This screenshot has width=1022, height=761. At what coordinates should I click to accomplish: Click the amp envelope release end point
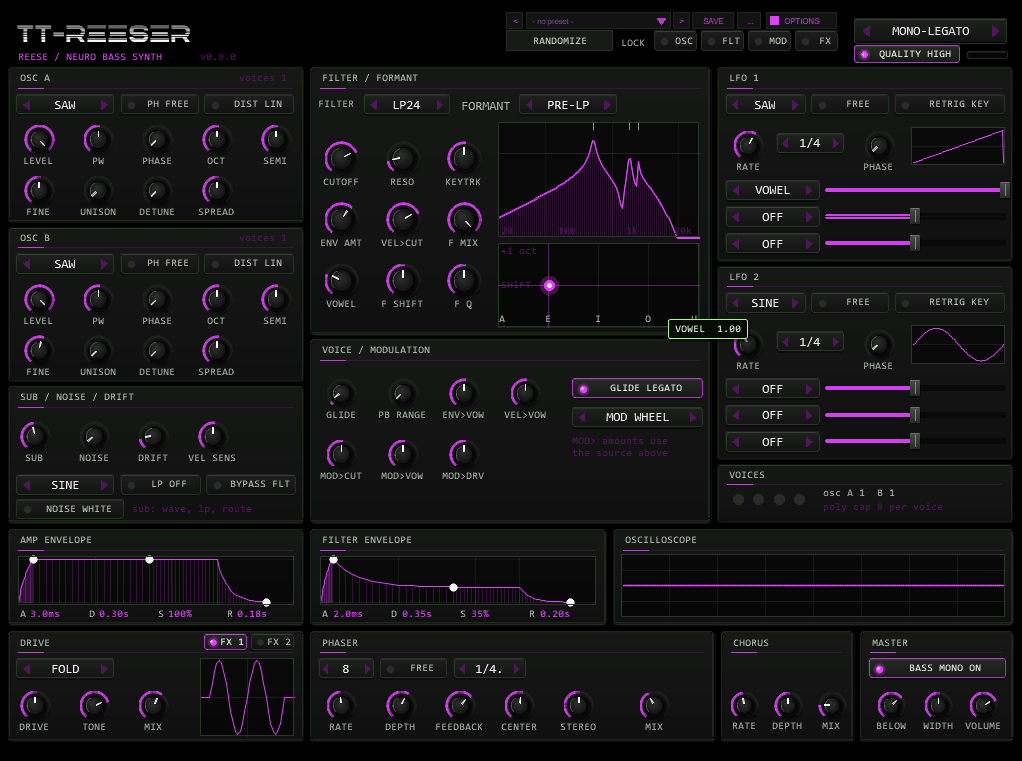(x=266, y=602)
